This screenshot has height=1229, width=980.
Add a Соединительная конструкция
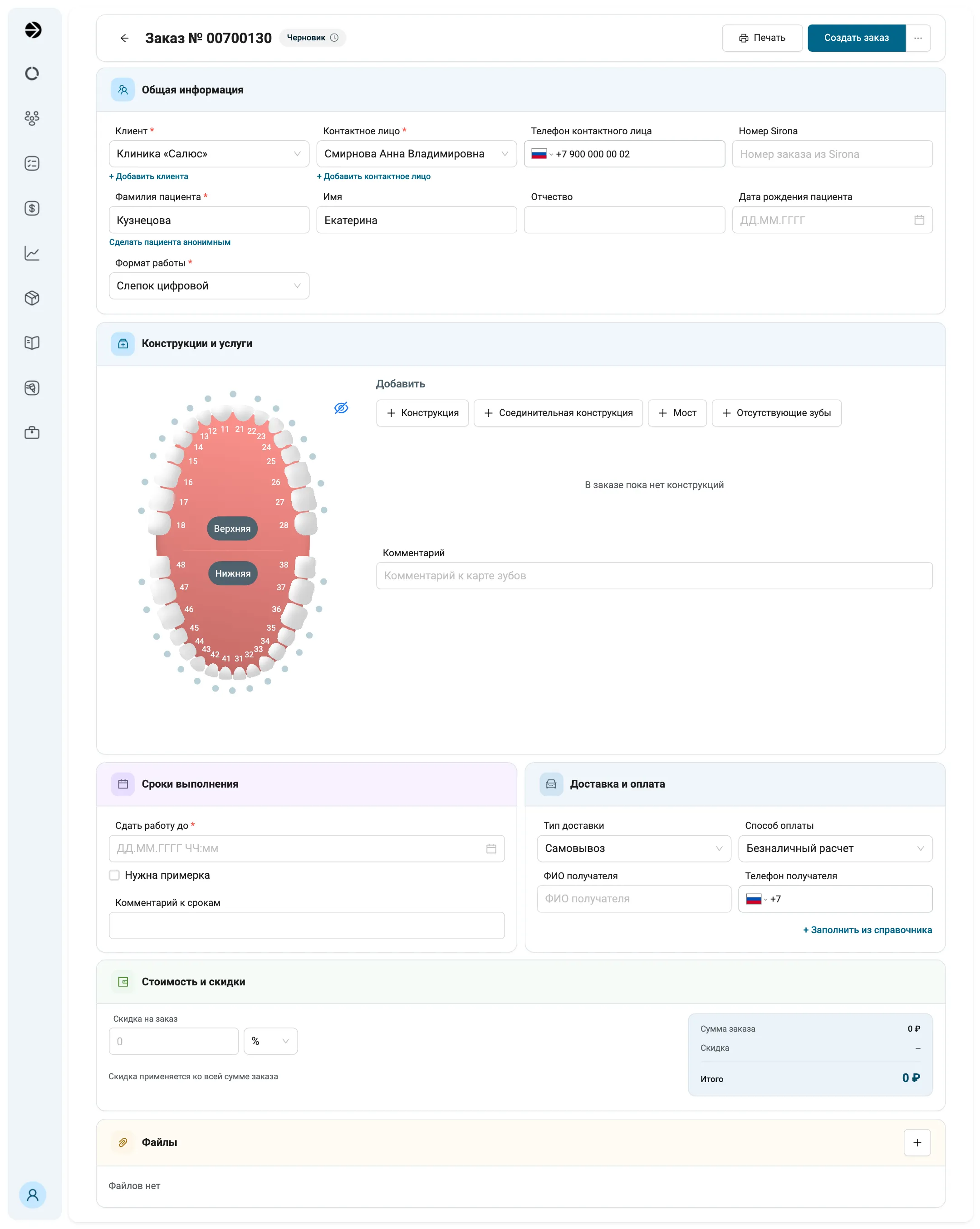(558, 413)
